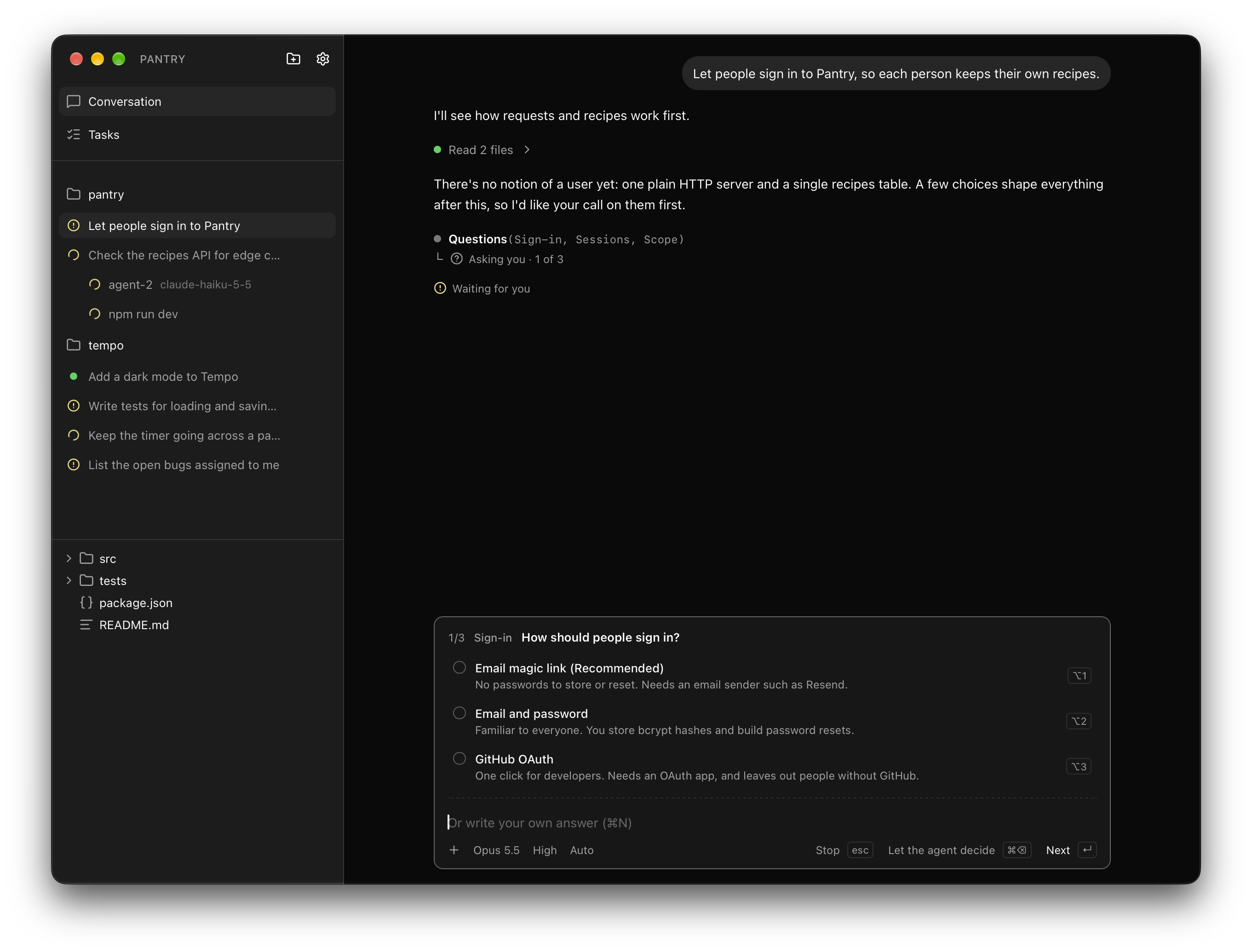Open the Opus 5.5 model selector
Screen dimensions: 1252x952
[x=496, y=850]
